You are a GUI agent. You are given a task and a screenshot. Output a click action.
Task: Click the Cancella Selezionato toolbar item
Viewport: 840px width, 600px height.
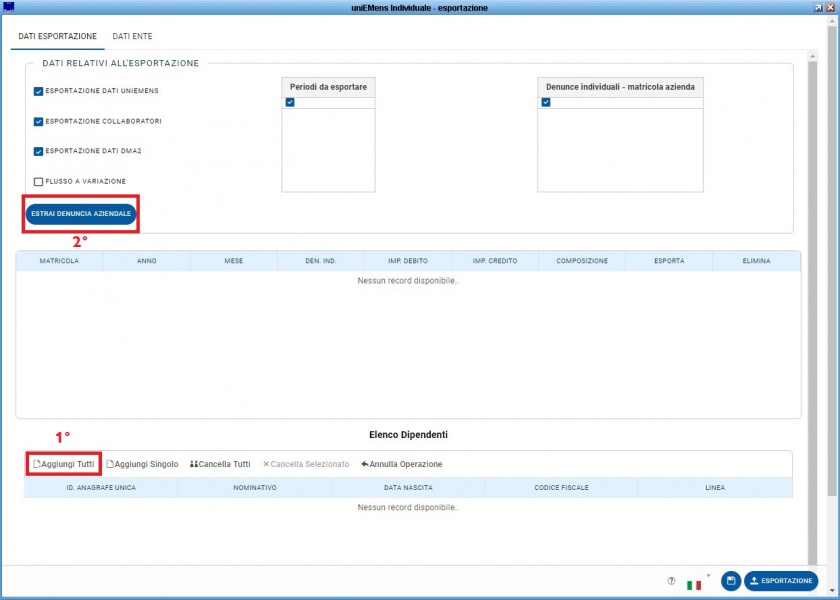pos(306,464)
